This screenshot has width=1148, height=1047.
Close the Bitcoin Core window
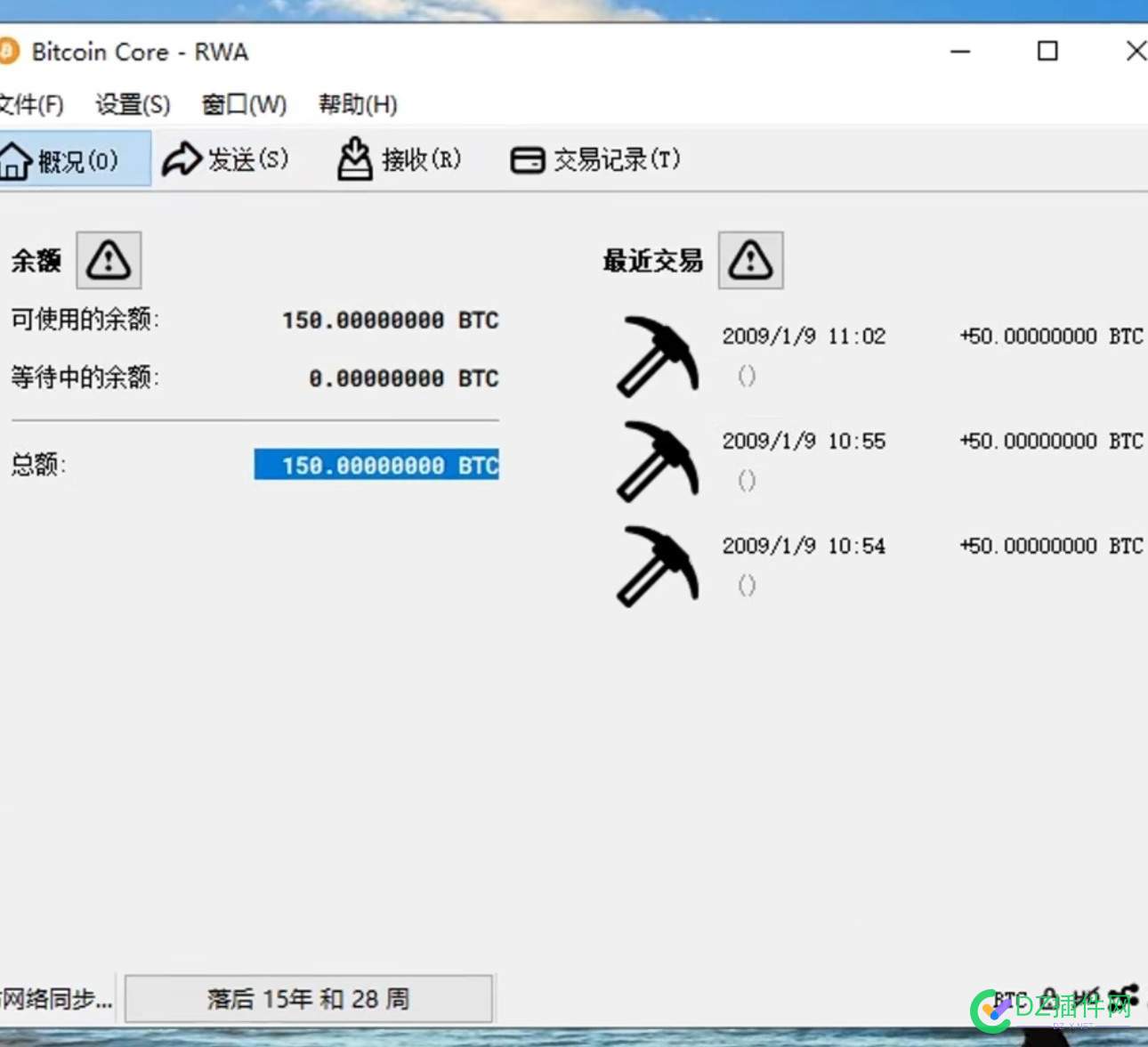[1136, 51]
